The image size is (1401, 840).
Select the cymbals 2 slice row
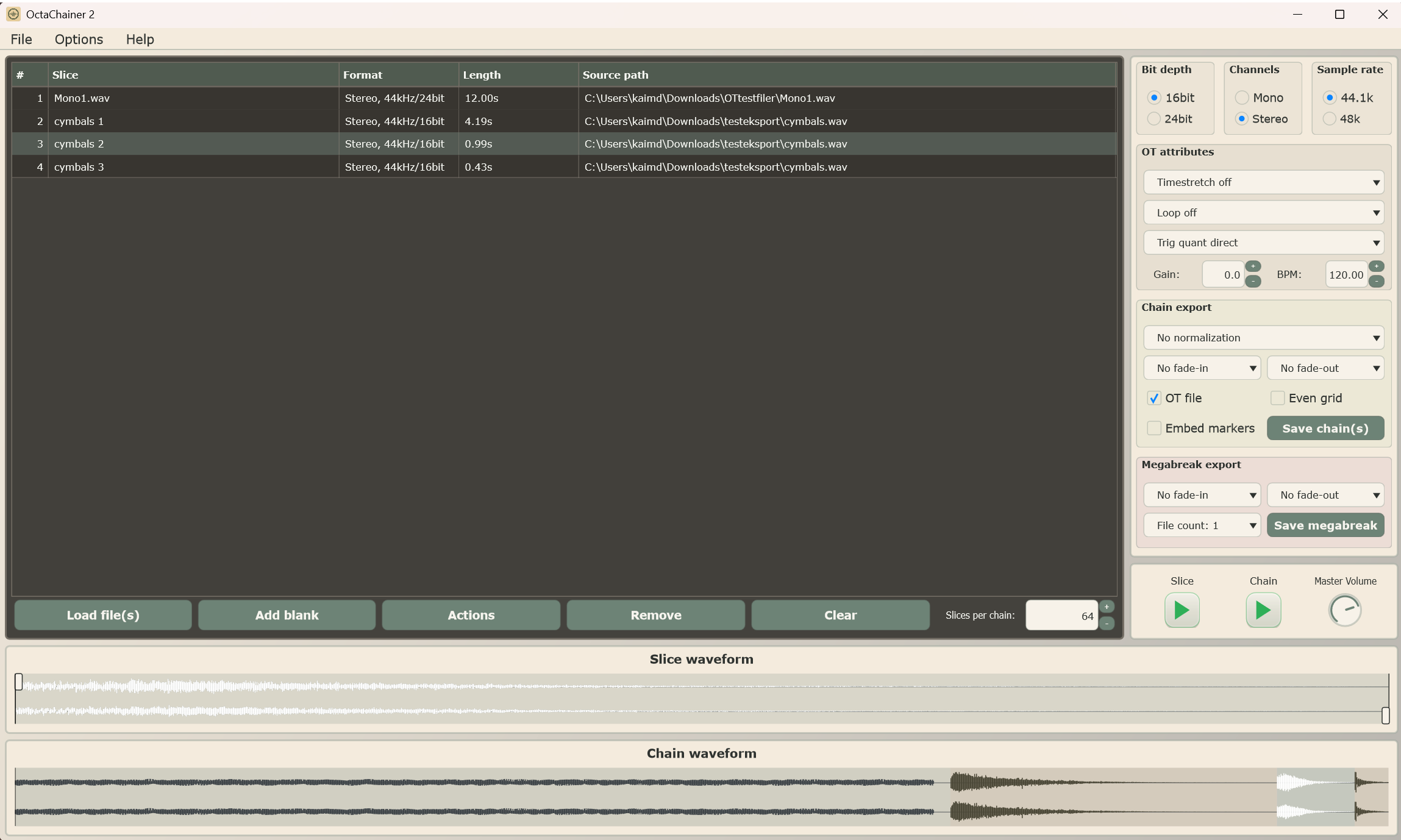(x=564, y=144)
